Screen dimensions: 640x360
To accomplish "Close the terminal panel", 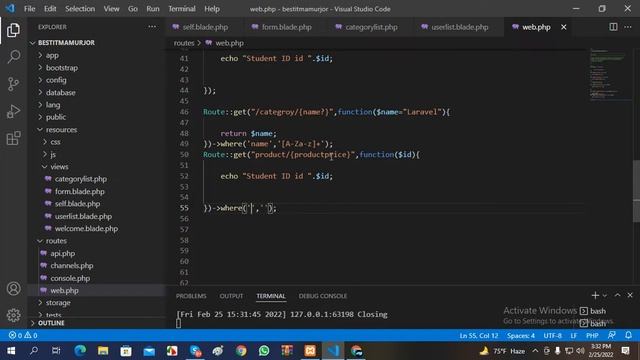I will tap(630, 295).
